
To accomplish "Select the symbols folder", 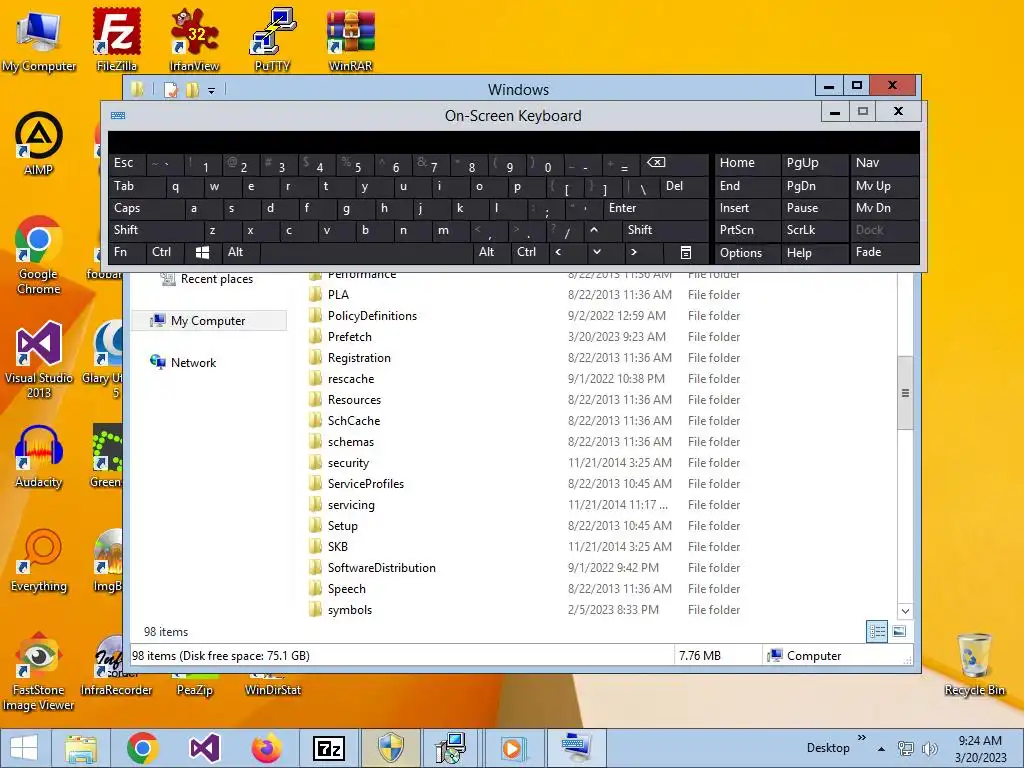I will [x=349, y=610].
